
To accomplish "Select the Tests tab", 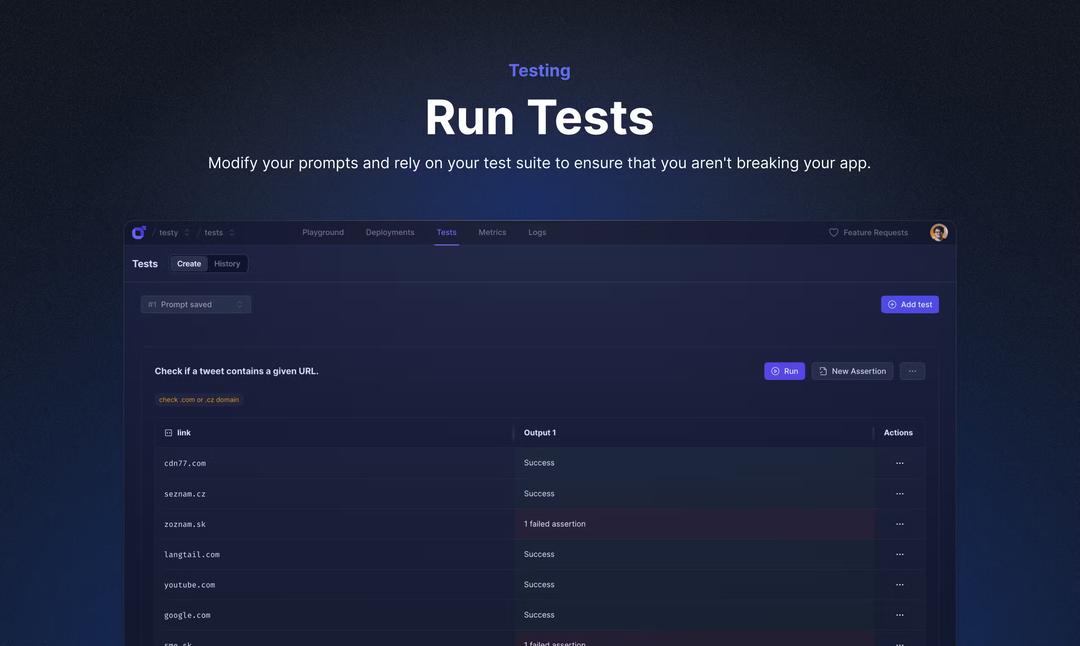I will (446, 233).
